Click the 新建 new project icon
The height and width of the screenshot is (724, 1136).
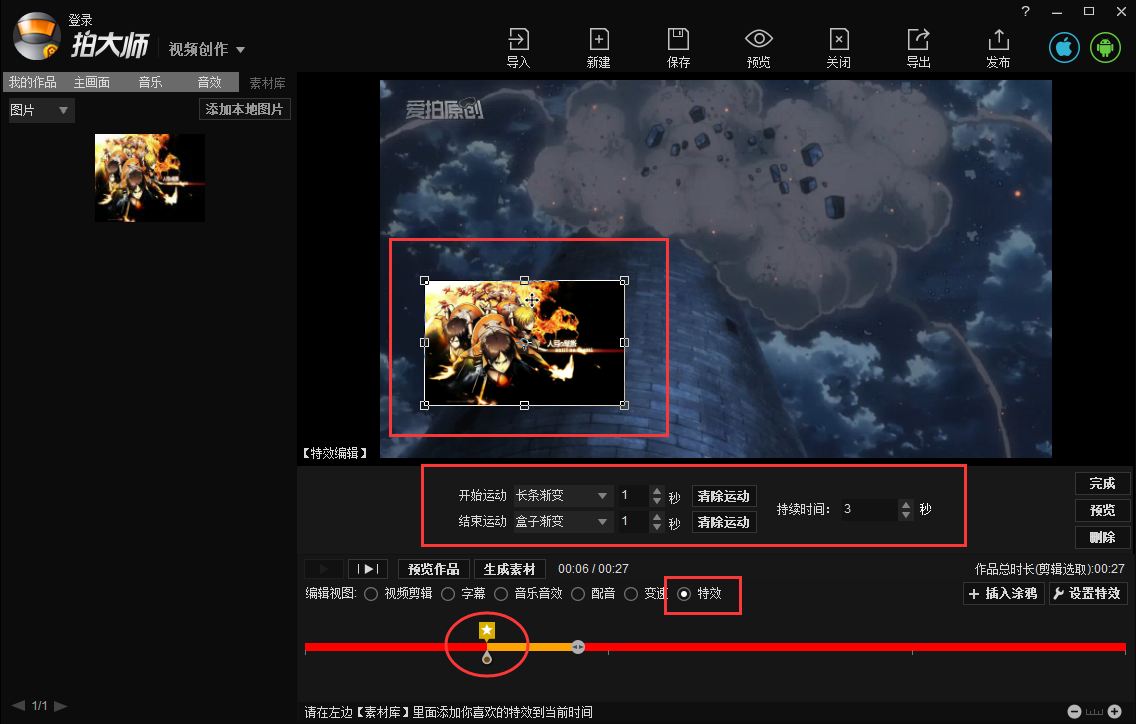[x=598, y=47]
